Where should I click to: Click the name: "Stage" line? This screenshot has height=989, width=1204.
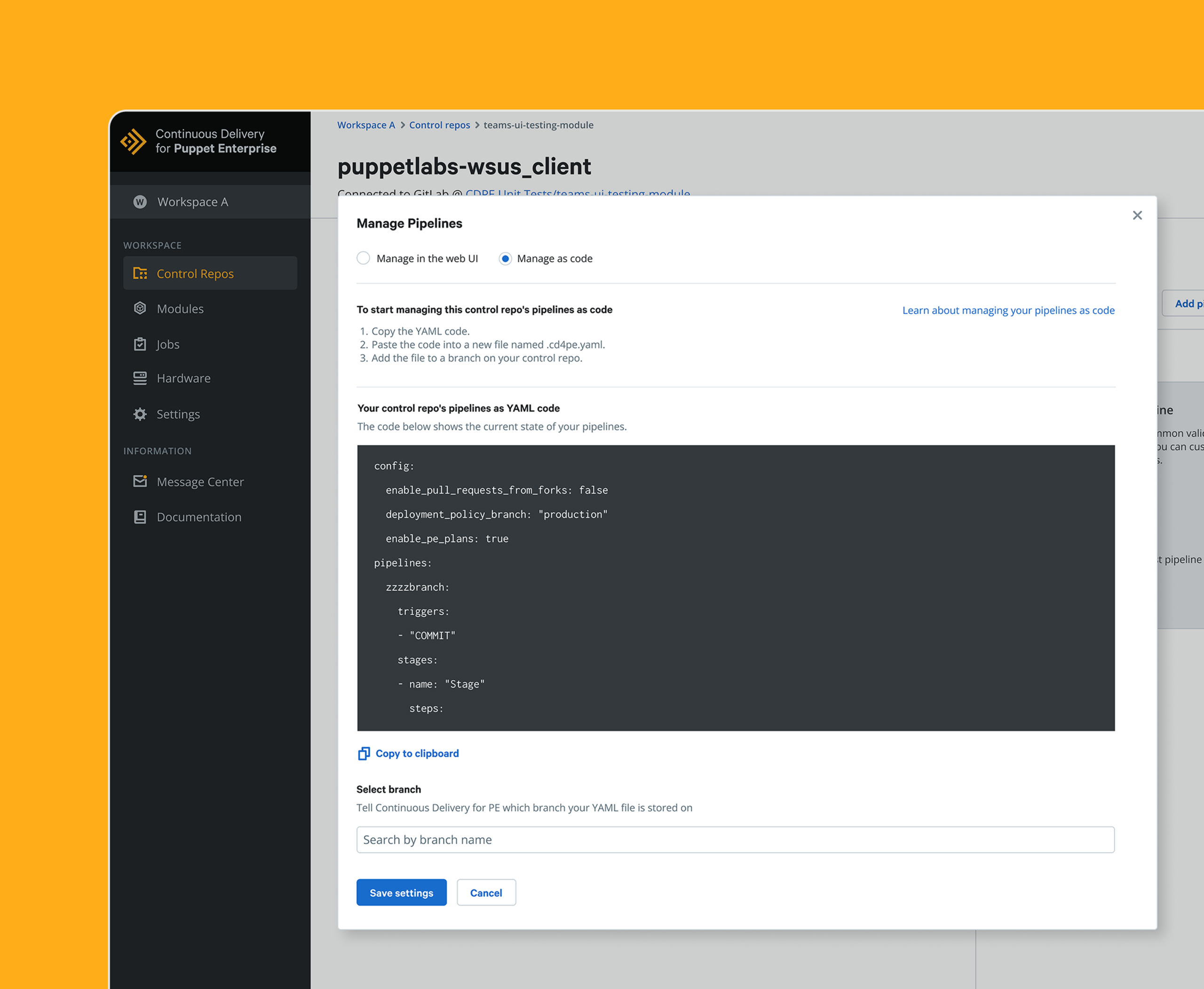441,684
